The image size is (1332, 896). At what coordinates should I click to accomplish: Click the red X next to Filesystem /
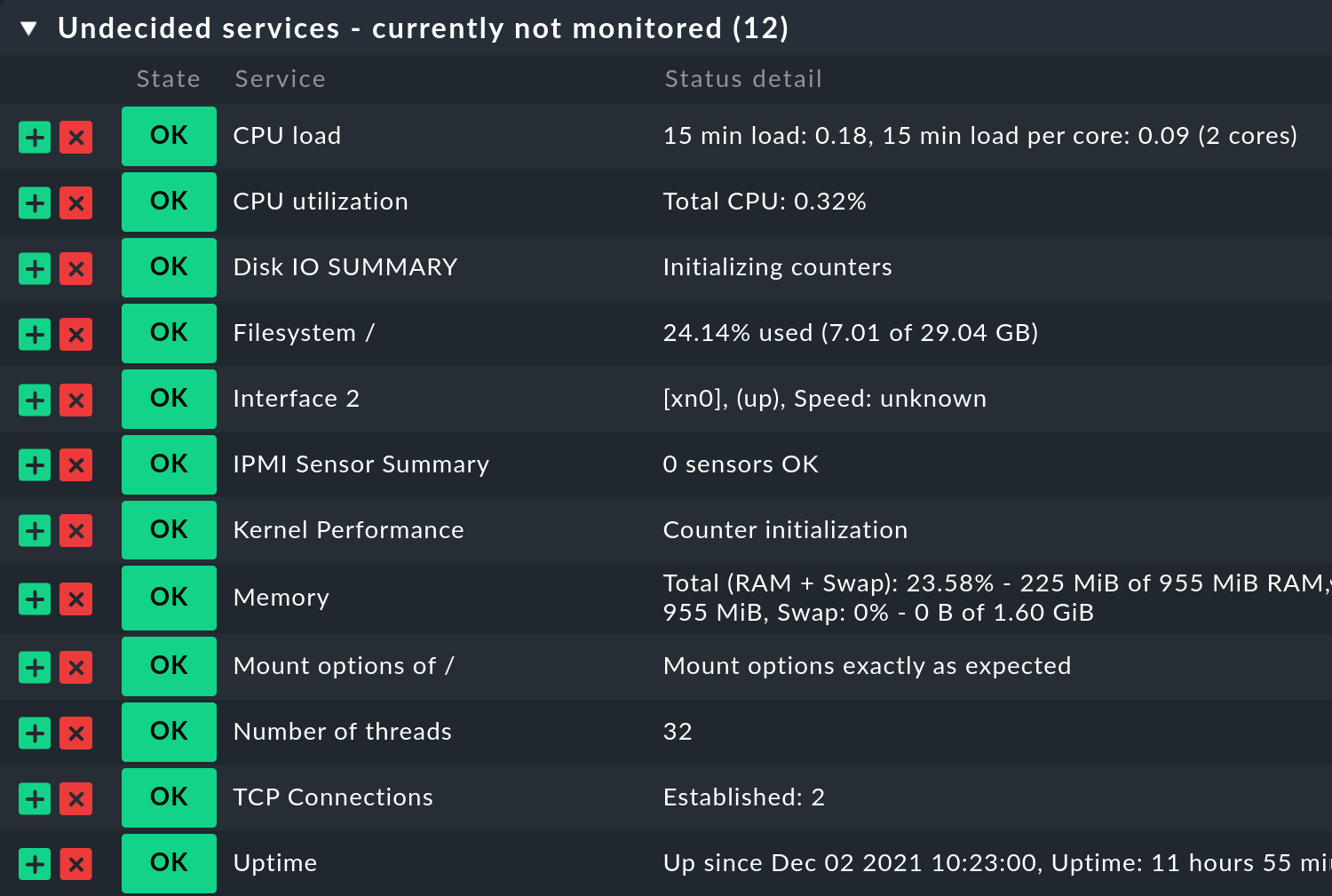coord(75,334)
